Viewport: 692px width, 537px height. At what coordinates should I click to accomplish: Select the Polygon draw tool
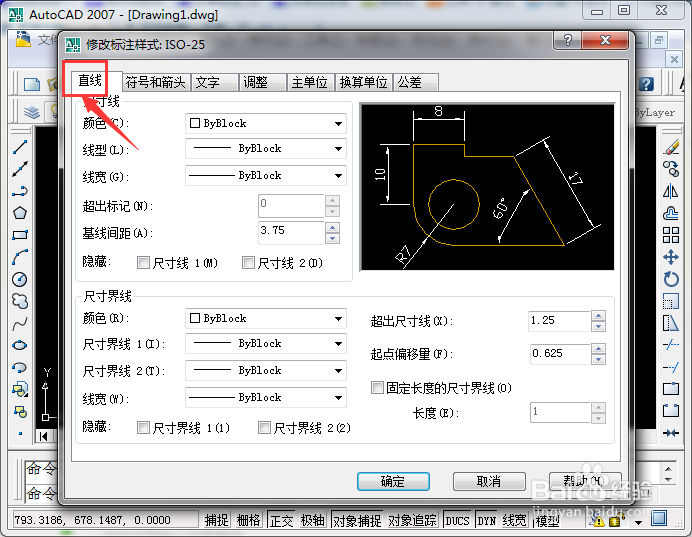click(20, 213)
